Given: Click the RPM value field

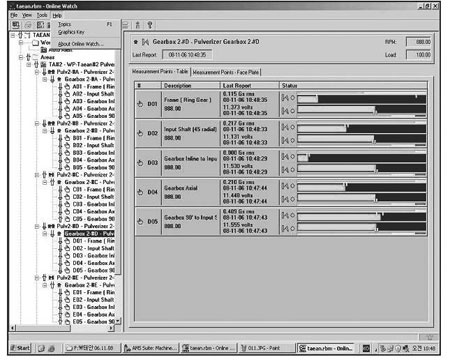Looking at the screenshot, I should (419, 42).
